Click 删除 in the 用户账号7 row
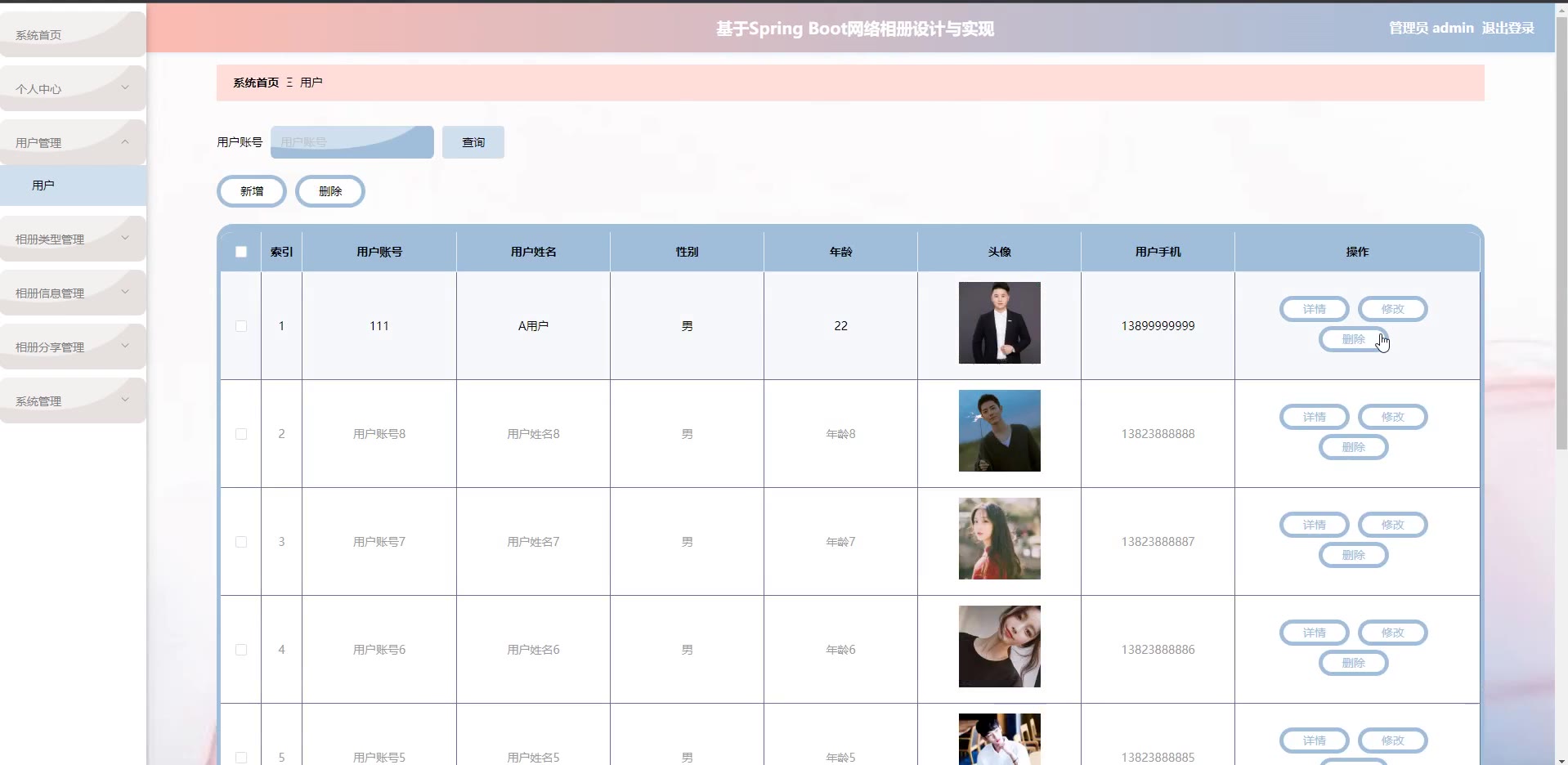 click(x=1353, y=555)
